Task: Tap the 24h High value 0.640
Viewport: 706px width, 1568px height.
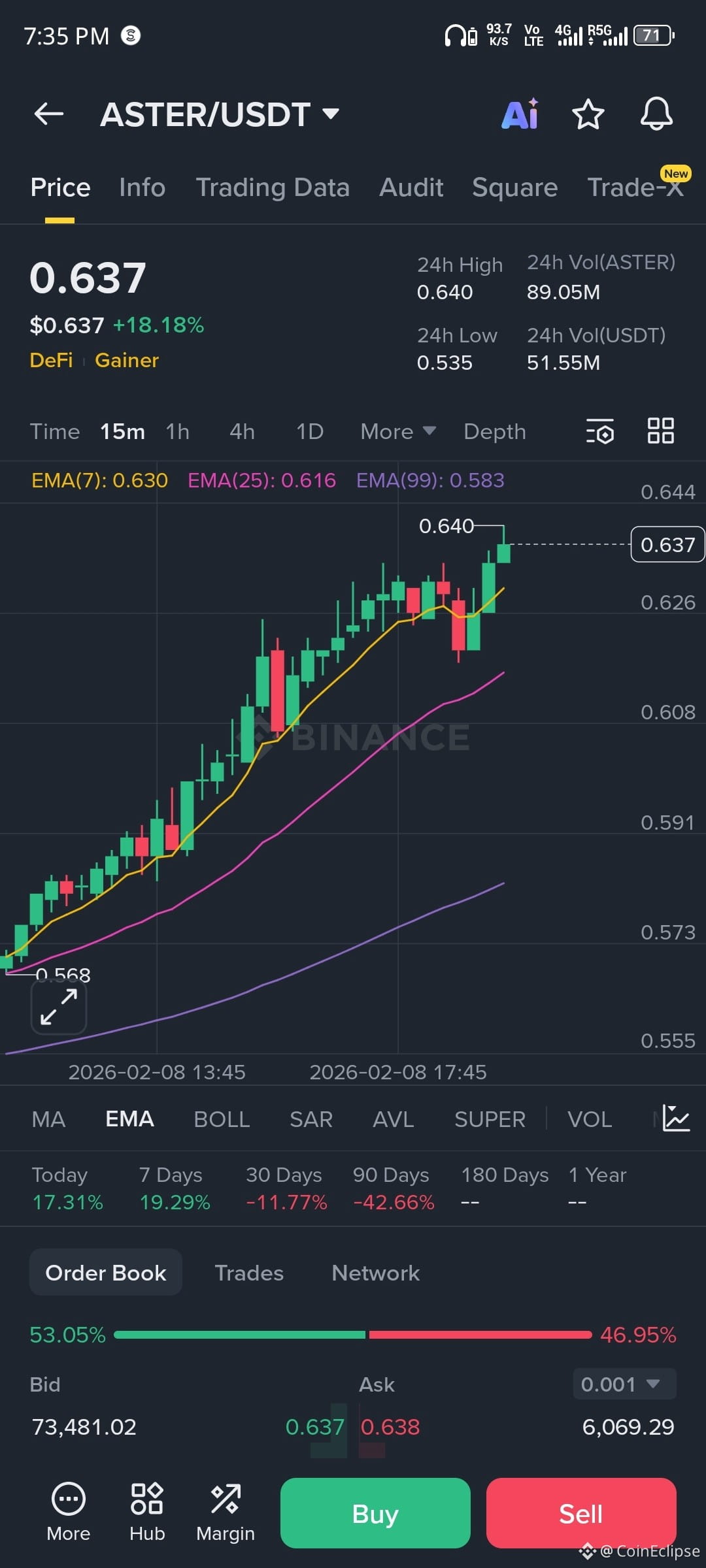Action: click(x=445, y=292)
